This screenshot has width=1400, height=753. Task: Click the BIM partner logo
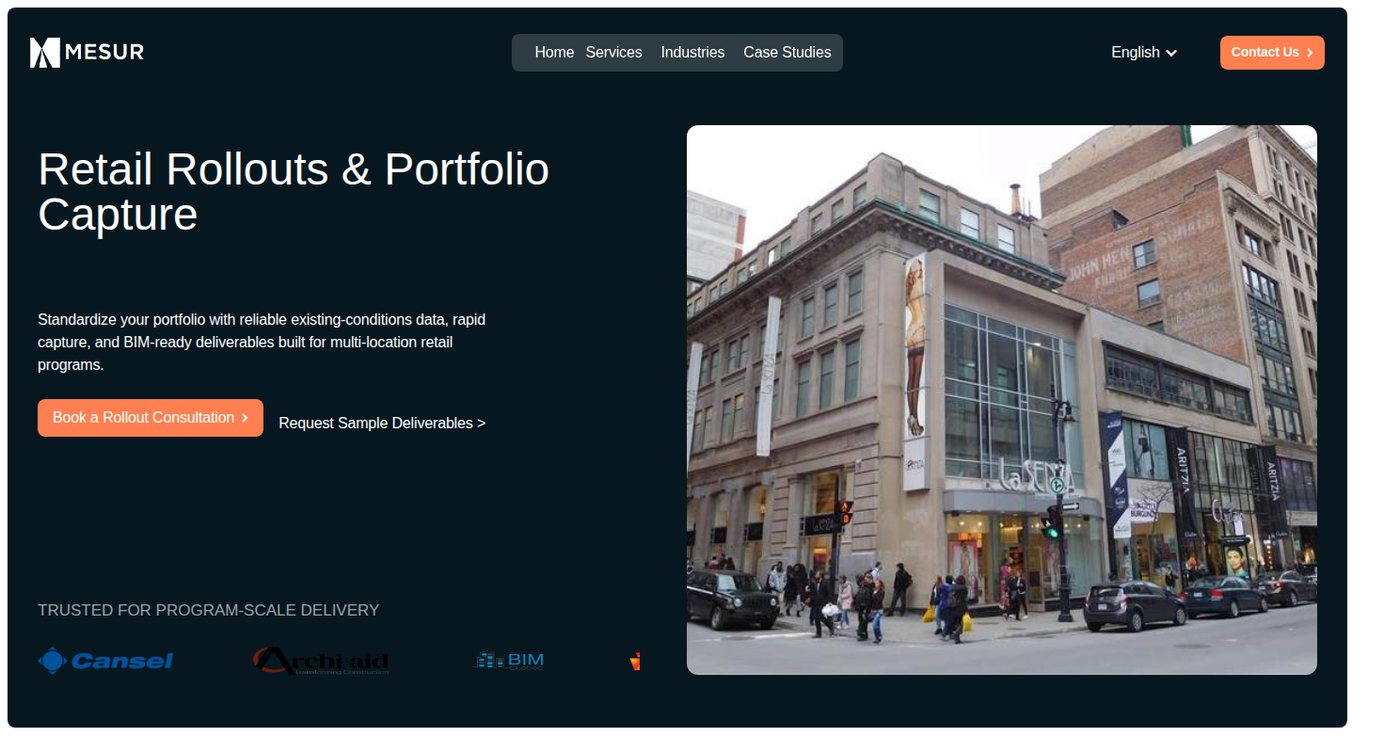(x=509, y=660)
